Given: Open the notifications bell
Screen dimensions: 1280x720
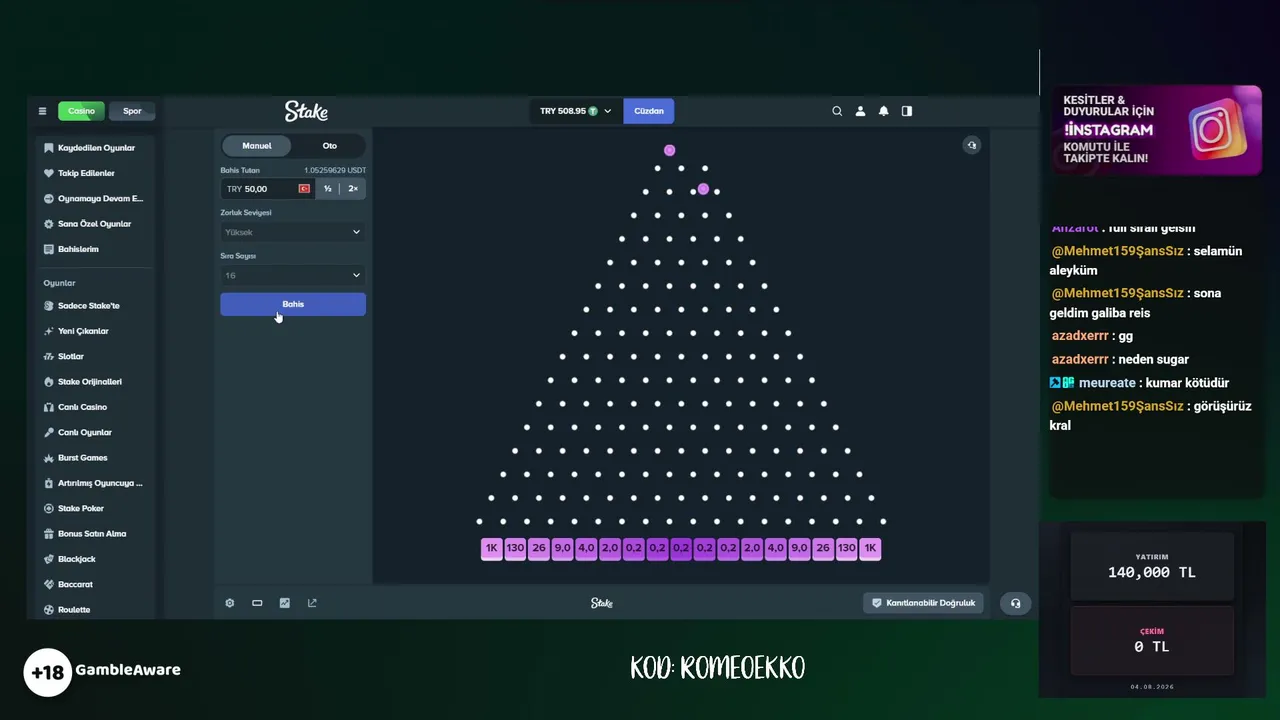Looking at the screenshot, I should (883, 111).
